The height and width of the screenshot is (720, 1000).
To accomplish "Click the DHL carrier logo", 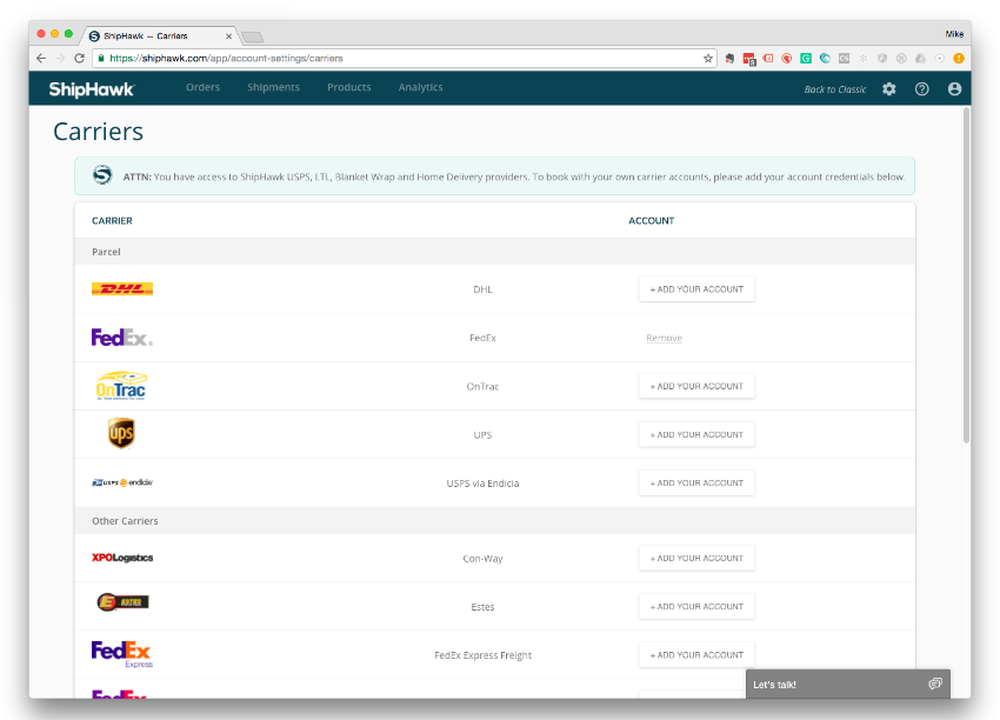I will 122,289.
